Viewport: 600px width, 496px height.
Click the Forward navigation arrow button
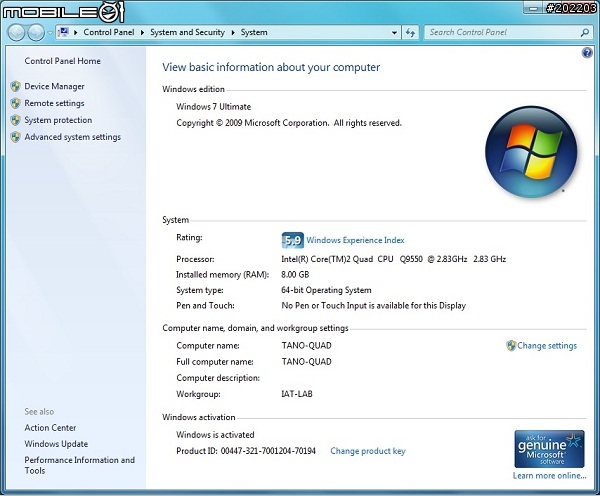pyautogui.click(x=36, y=33)
